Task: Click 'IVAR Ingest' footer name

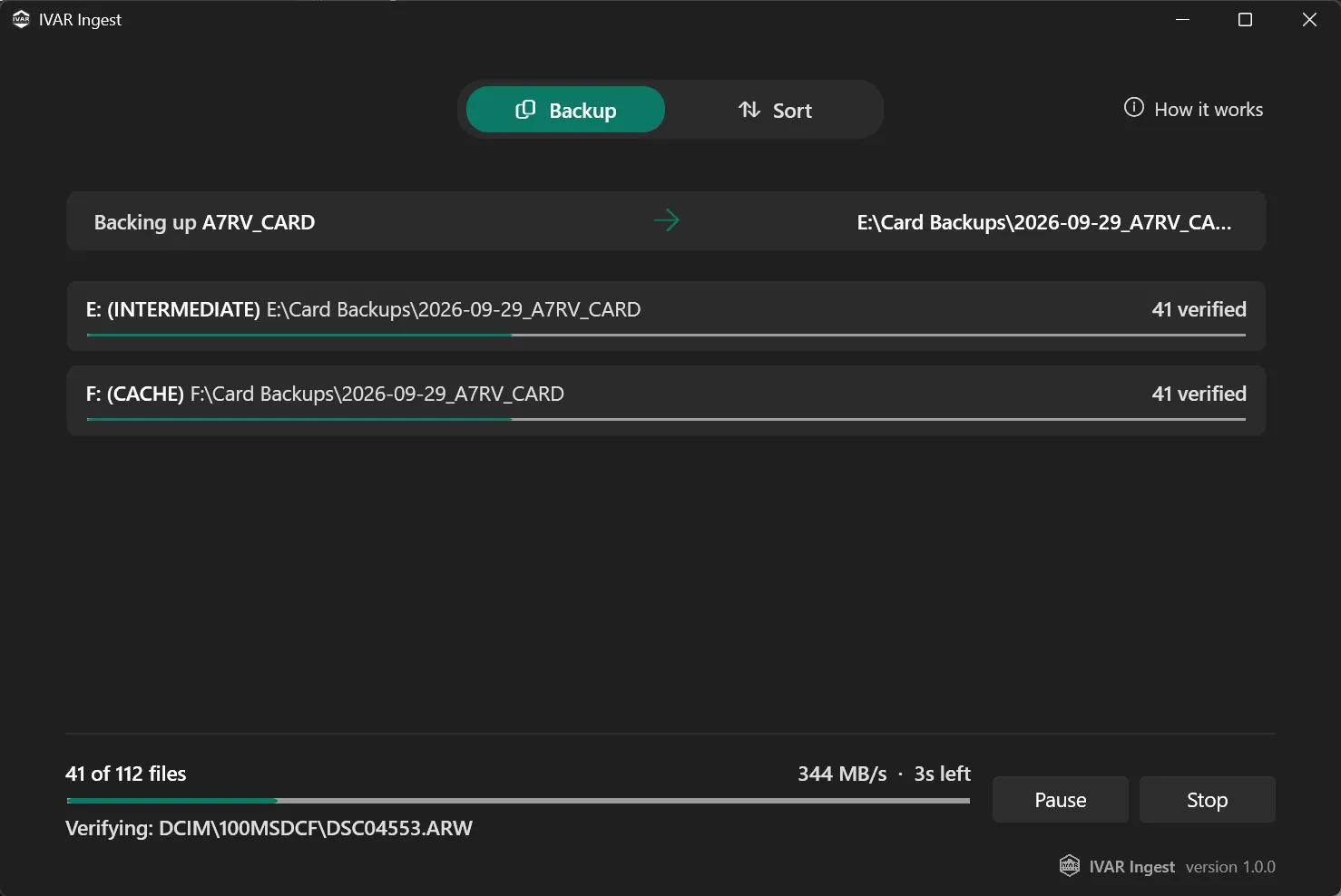Action: click(1131, 867)
